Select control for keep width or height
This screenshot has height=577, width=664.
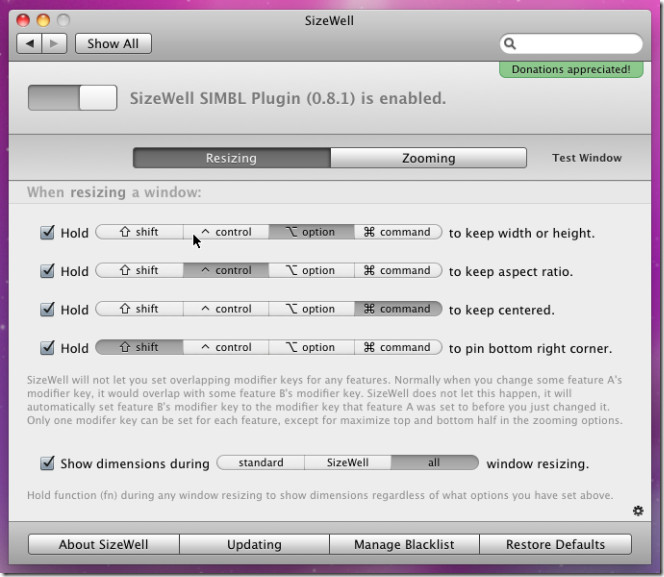(x=226, y=232)
